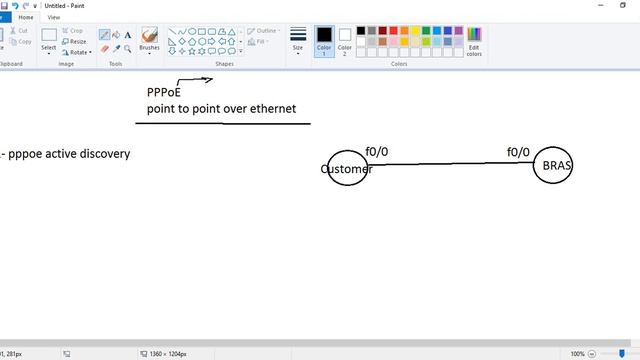Pick the orange color swatch
The height and width of the screenshot is (360, 640).
point(404,31)
